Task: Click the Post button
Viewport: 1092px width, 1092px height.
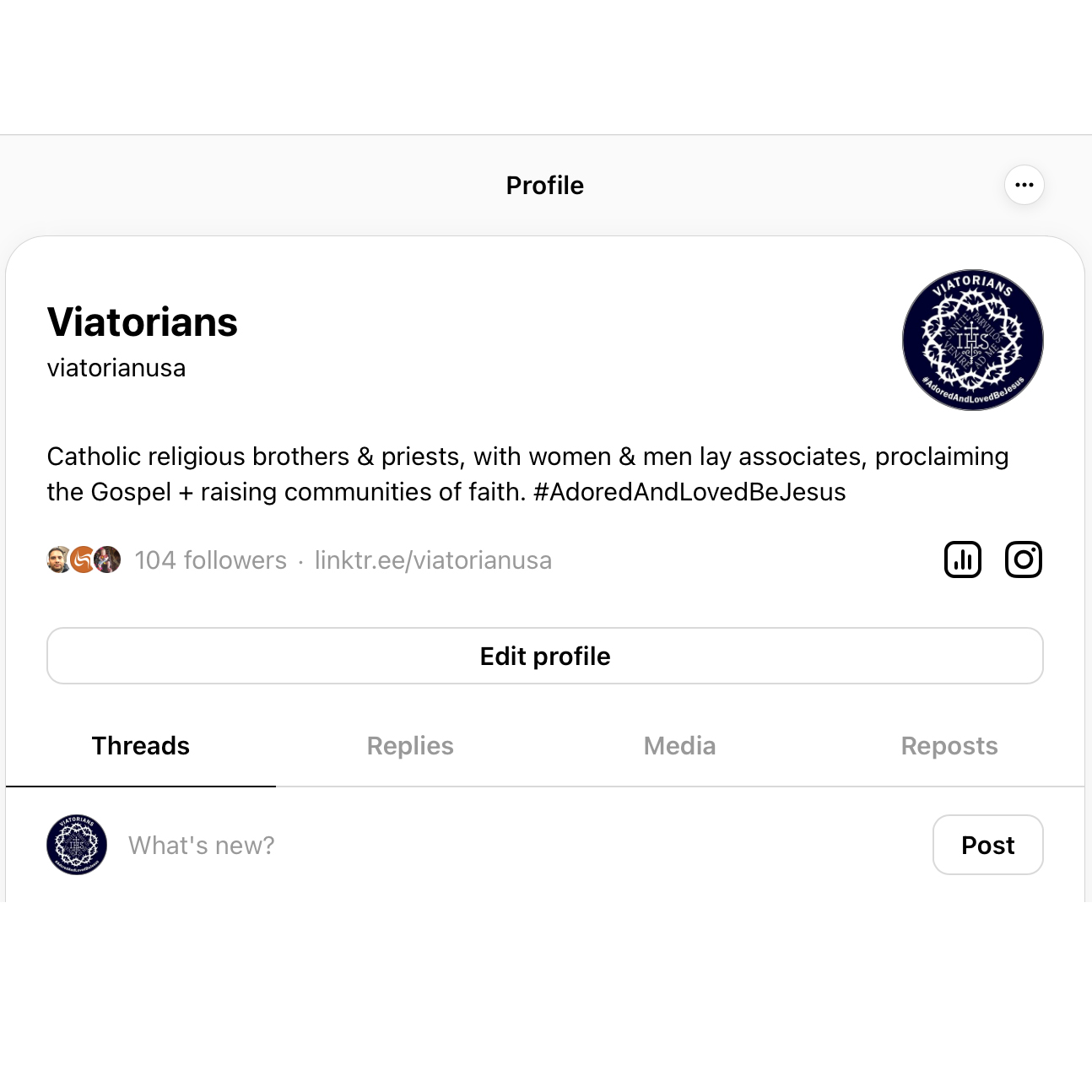Action: tap(988, 845)
